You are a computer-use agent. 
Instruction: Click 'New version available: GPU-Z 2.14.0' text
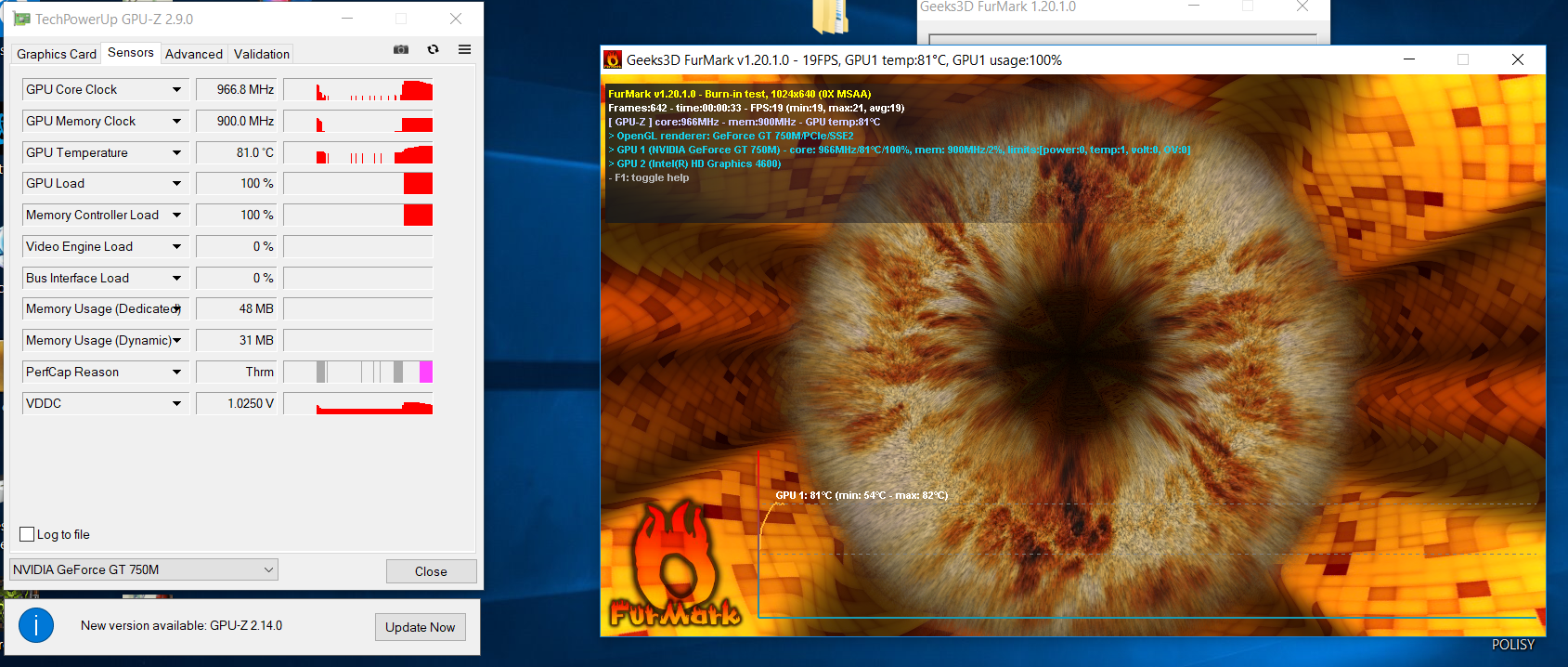click(x=181, y=625)
